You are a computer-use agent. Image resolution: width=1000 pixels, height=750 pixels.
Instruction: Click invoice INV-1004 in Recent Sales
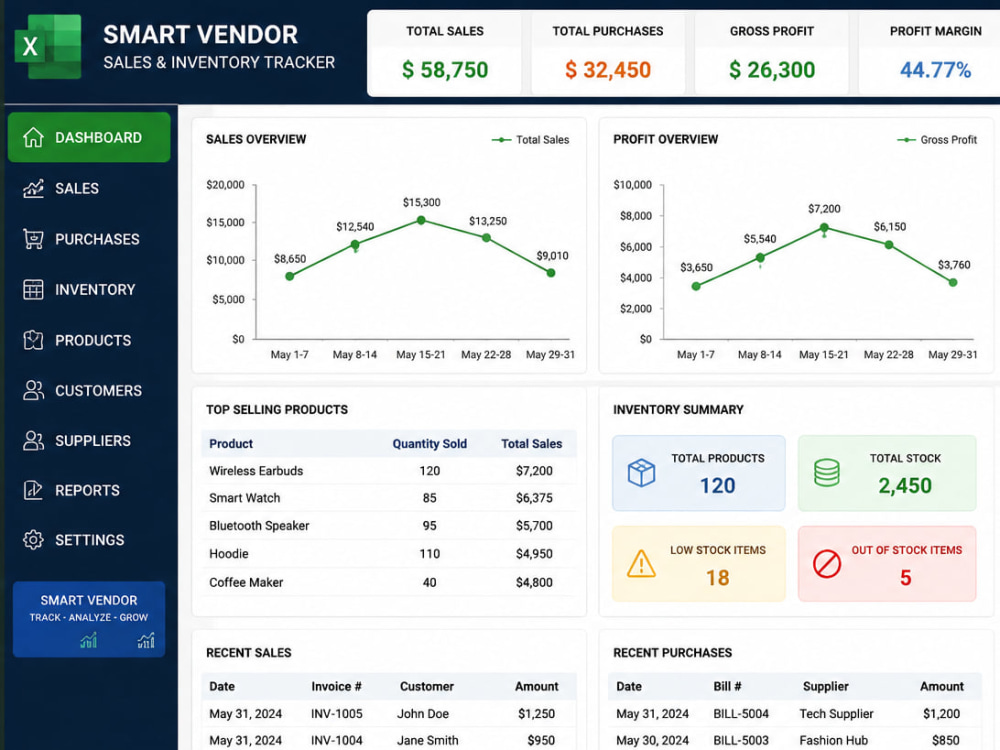(337, 740)
